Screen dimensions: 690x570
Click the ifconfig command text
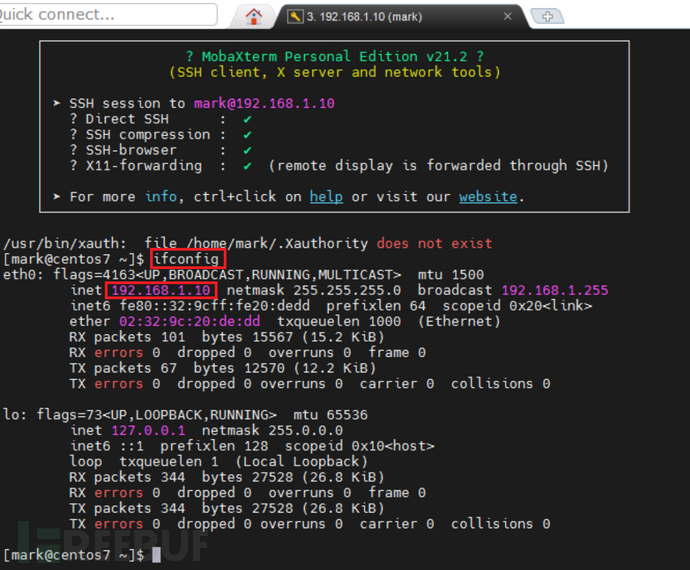coord(186,259)
